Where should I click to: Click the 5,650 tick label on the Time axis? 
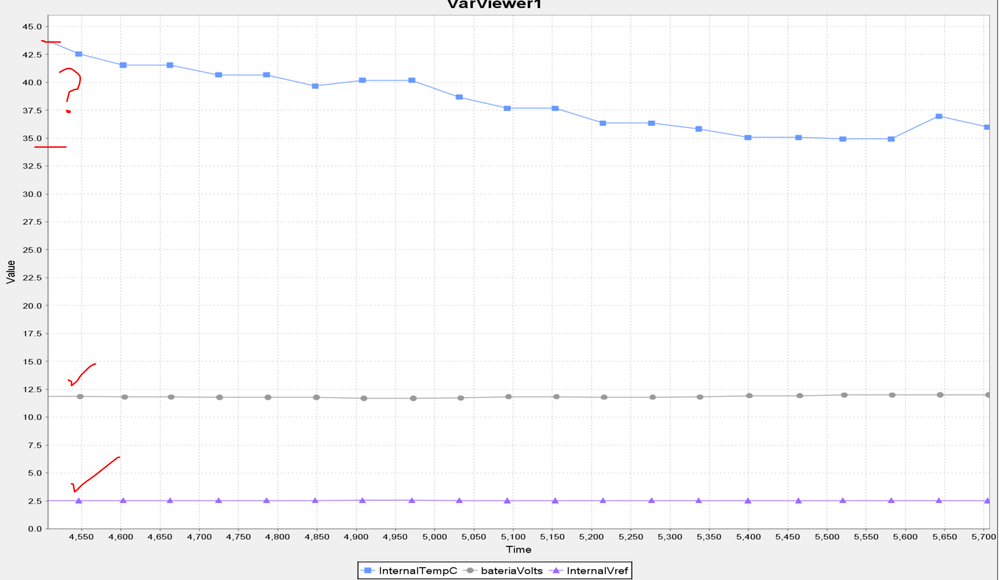click(944, 537)
